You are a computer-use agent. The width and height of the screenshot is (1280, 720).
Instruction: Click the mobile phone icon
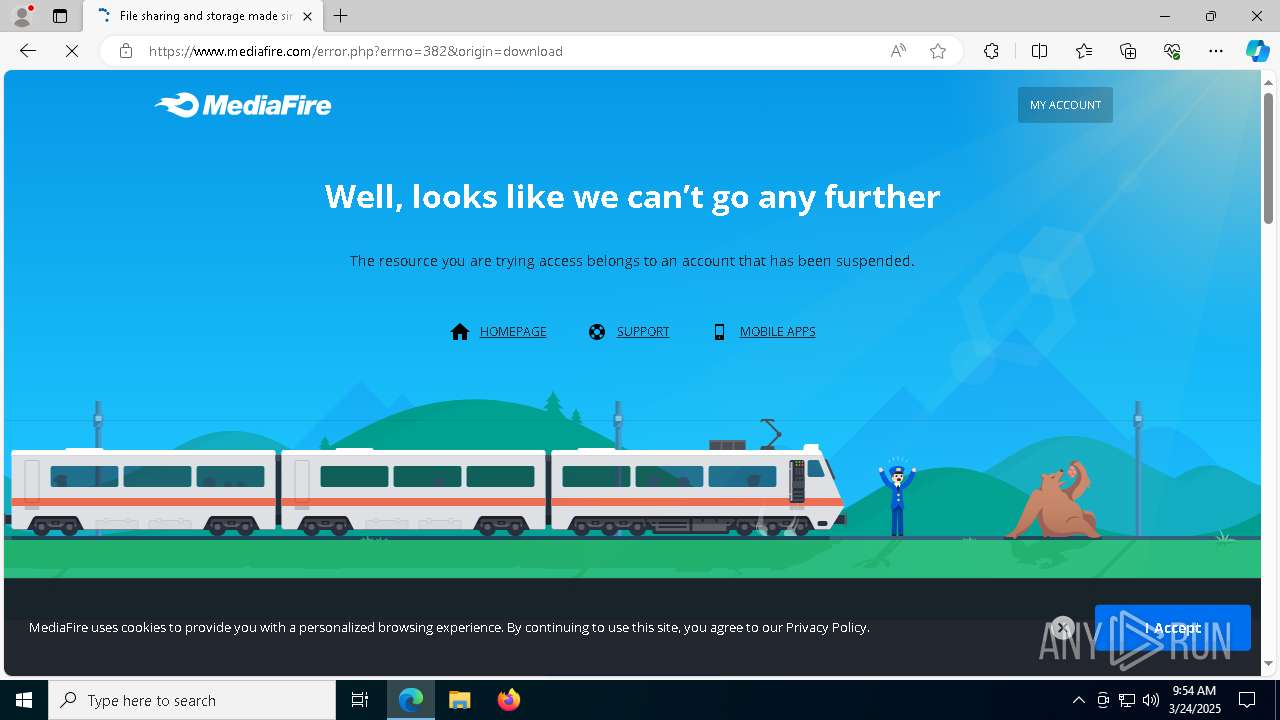(719, 332)
